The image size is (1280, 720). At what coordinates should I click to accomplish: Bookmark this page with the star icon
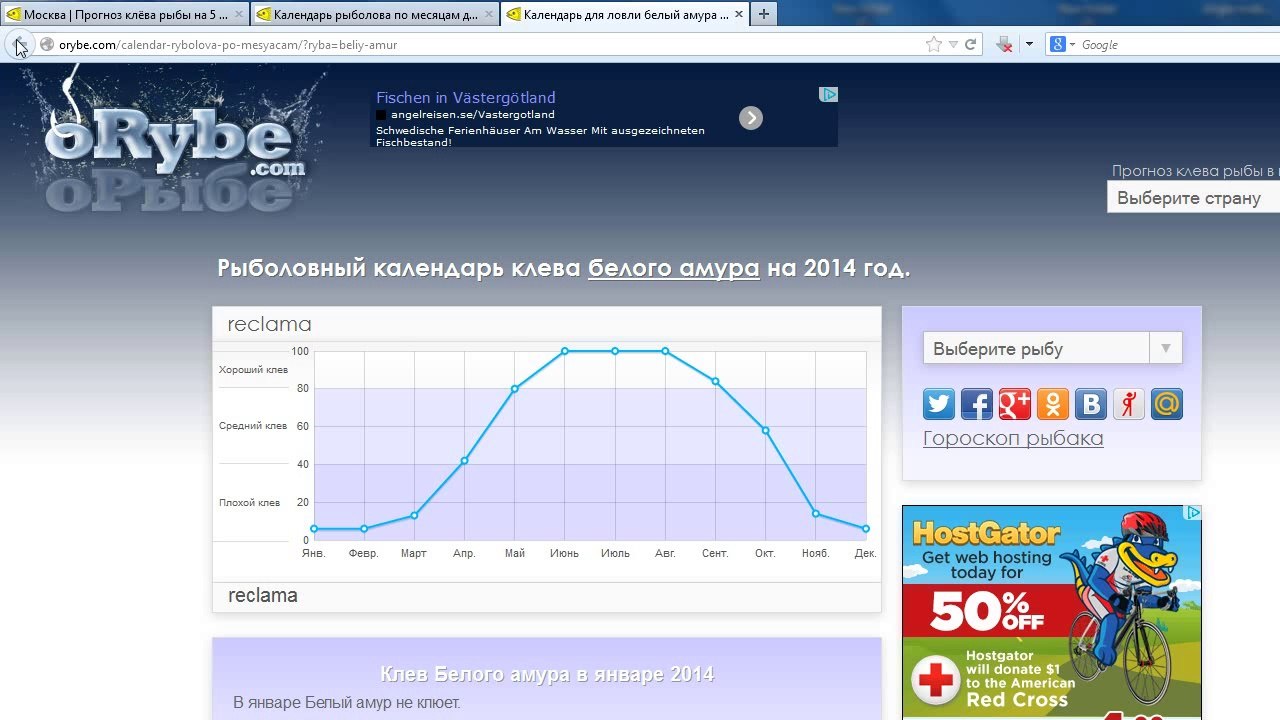934,45
